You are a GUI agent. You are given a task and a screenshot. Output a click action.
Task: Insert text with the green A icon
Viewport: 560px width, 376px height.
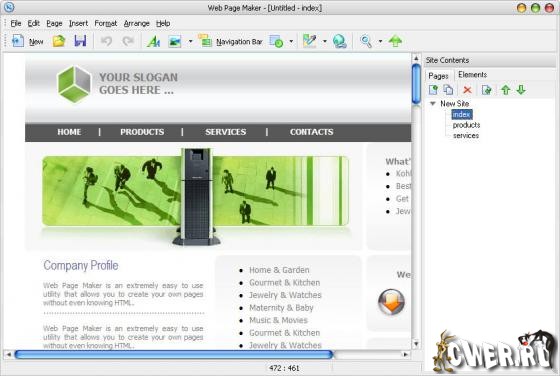pyautogui.click(x=154, y=41)
